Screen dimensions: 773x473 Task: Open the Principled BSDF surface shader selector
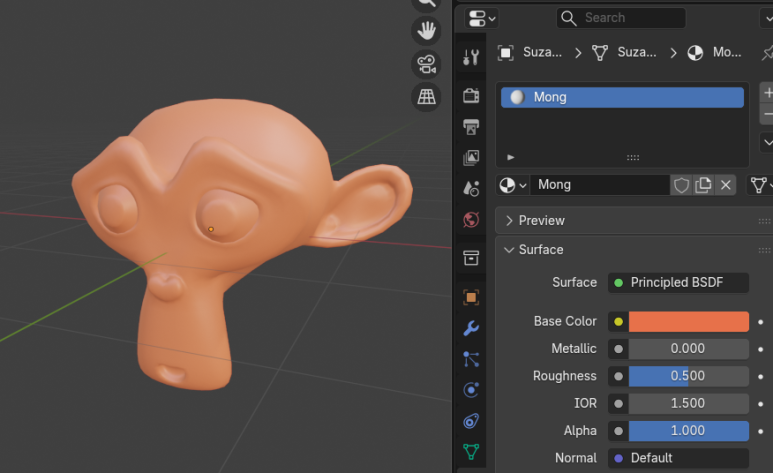pos(678,283)
